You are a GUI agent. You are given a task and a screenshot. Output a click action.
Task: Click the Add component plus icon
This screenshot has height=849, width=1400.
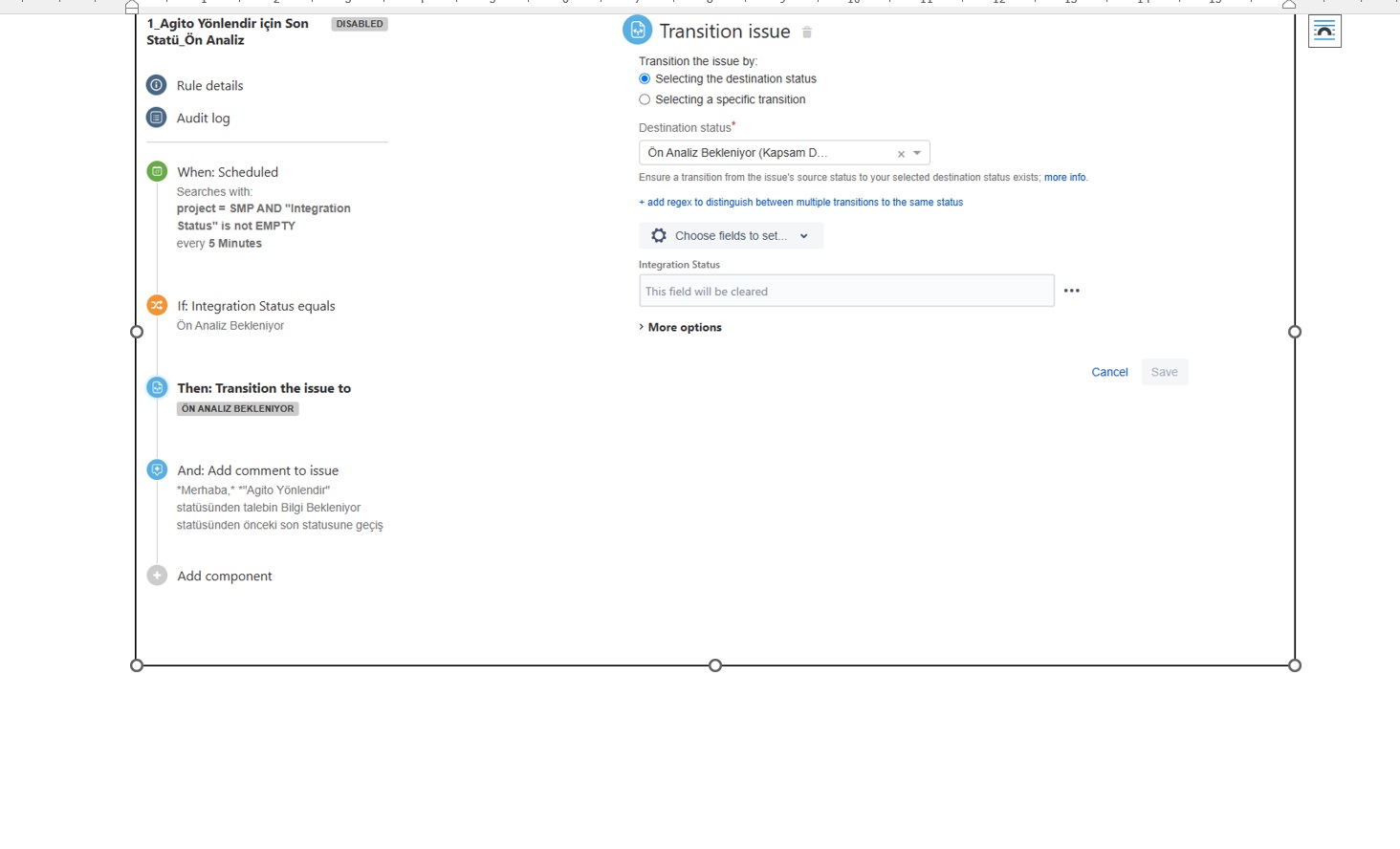tap(157, 576)
